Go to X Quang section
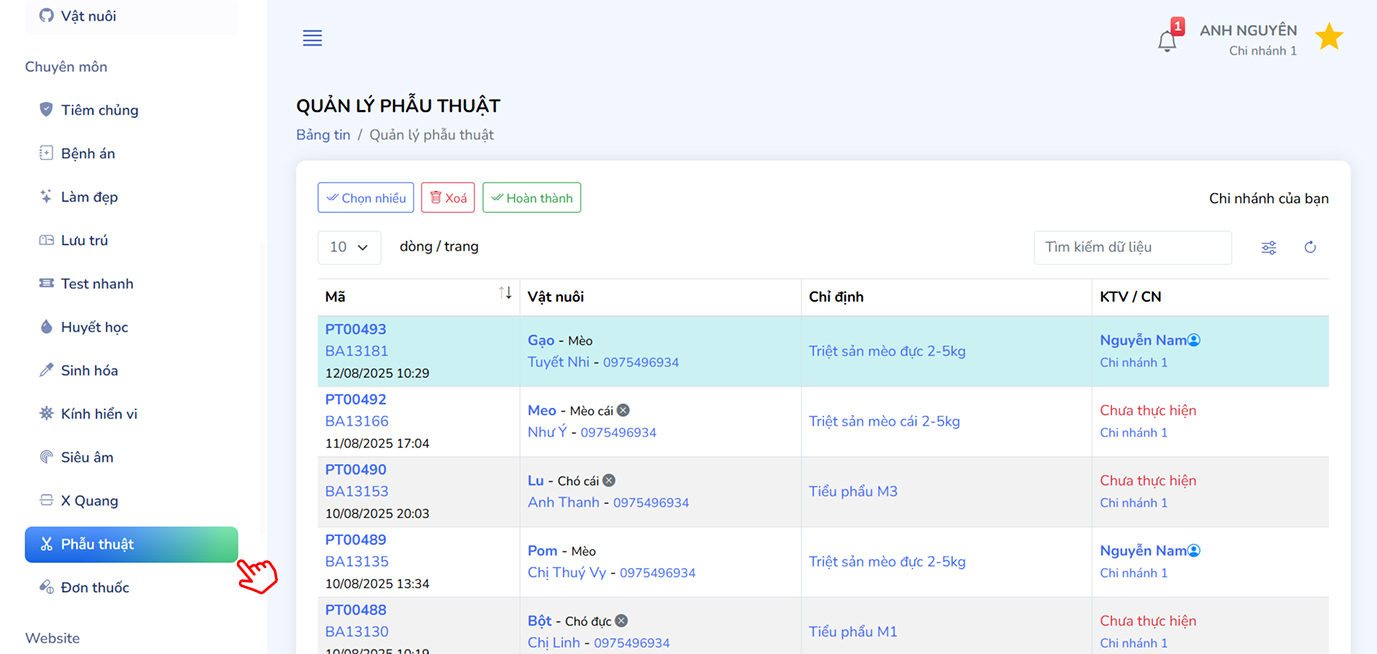Viewport: 1377px width, 654px height. 89,501
